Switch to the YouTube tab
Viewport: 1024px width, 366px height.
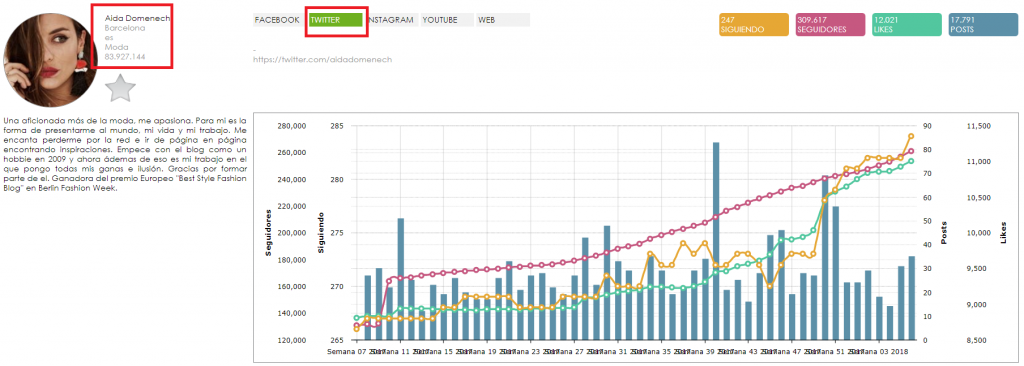[x=447, y=20]
